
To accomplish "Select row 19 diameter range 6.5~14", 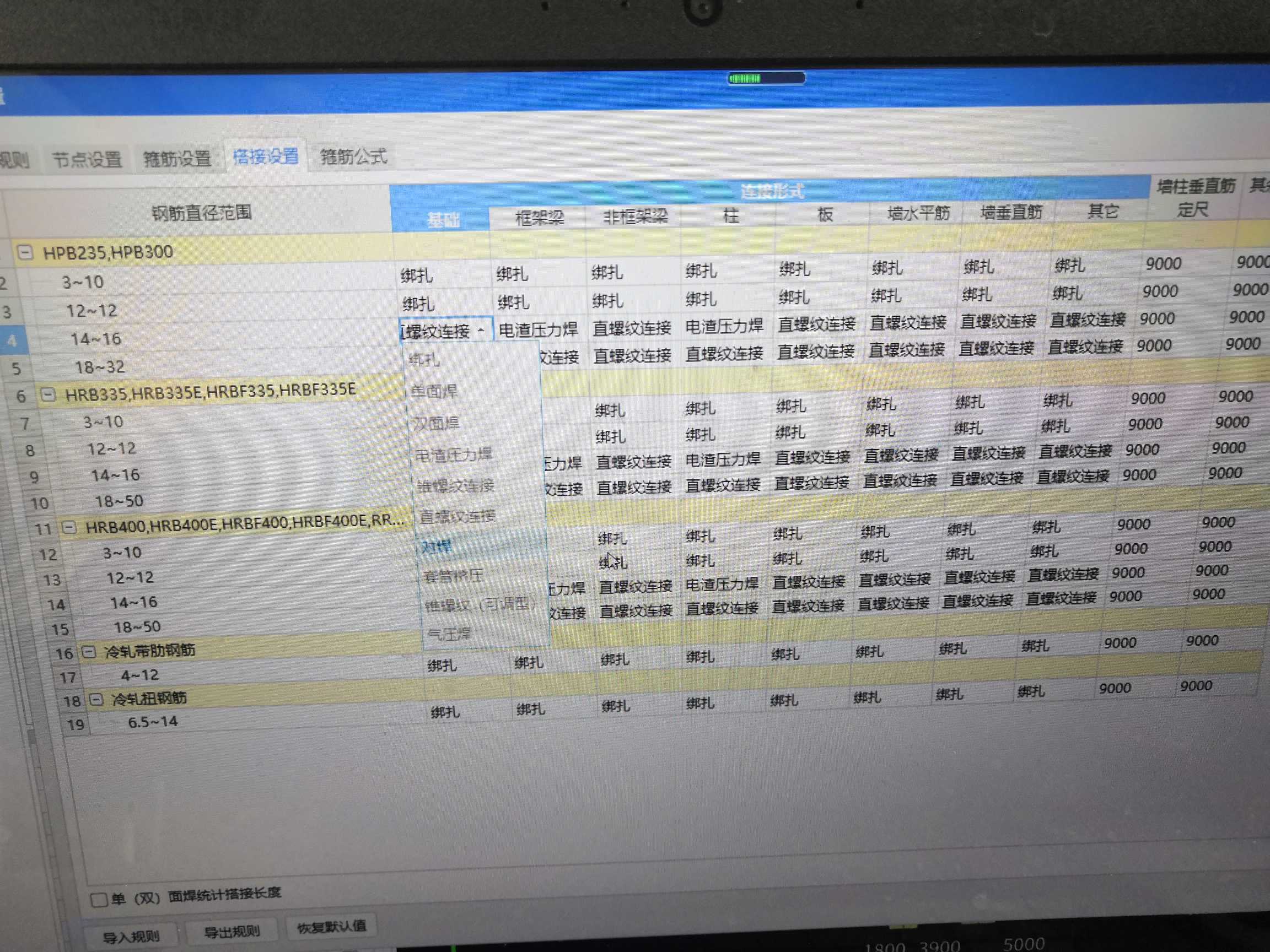I will coord(153,721).
